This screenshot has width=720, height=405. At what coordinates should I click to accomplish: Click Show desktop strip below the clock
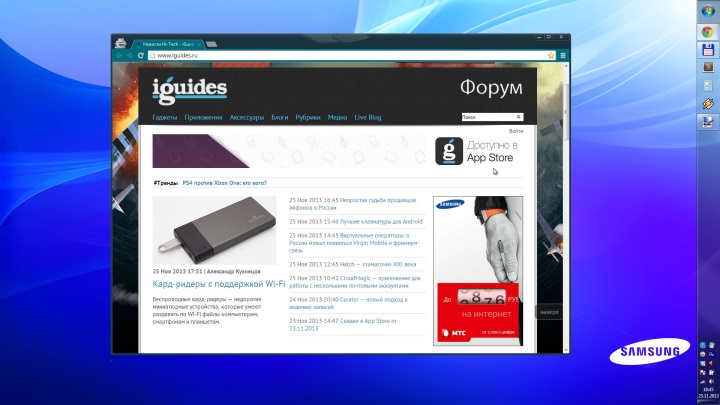[708, 402]
